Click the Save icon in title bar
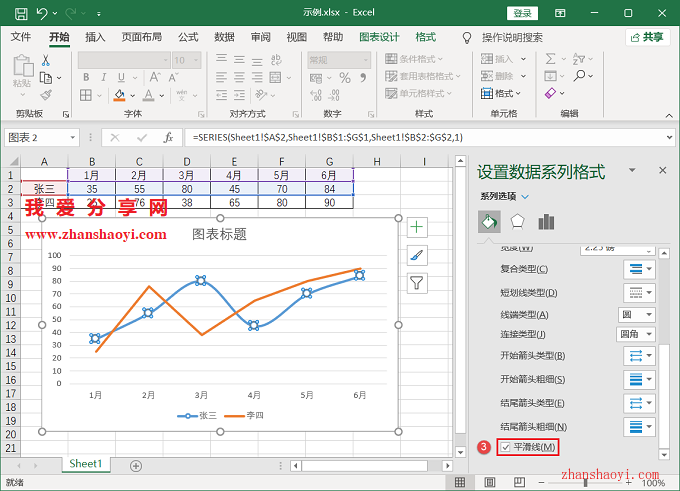The height and width of the screenshot is (491, 680). 21,13
